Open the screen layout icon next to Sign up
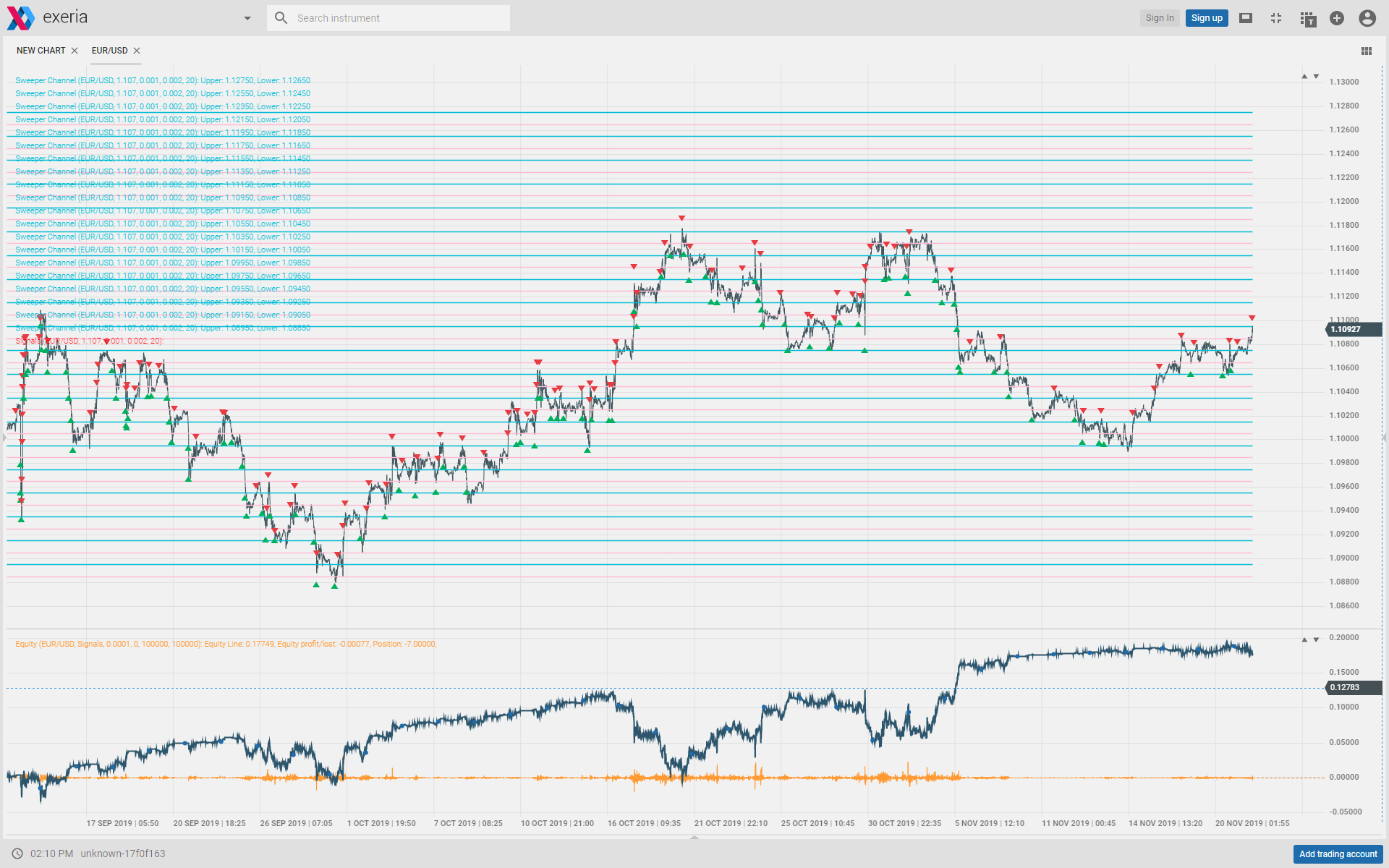1389x868 pixels. (1246, 18)
